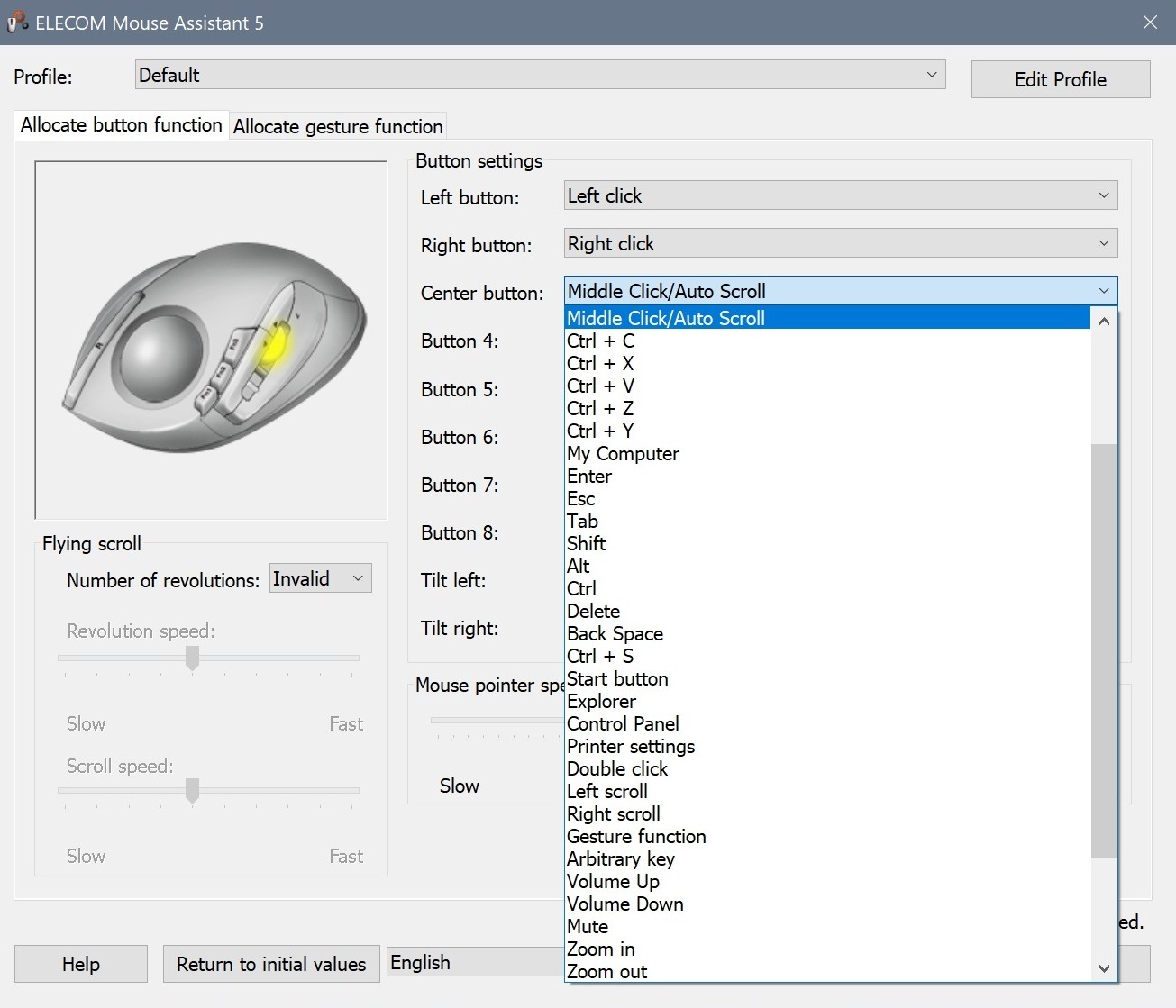Collapse the Center button dropdown

tap(841, 291)
